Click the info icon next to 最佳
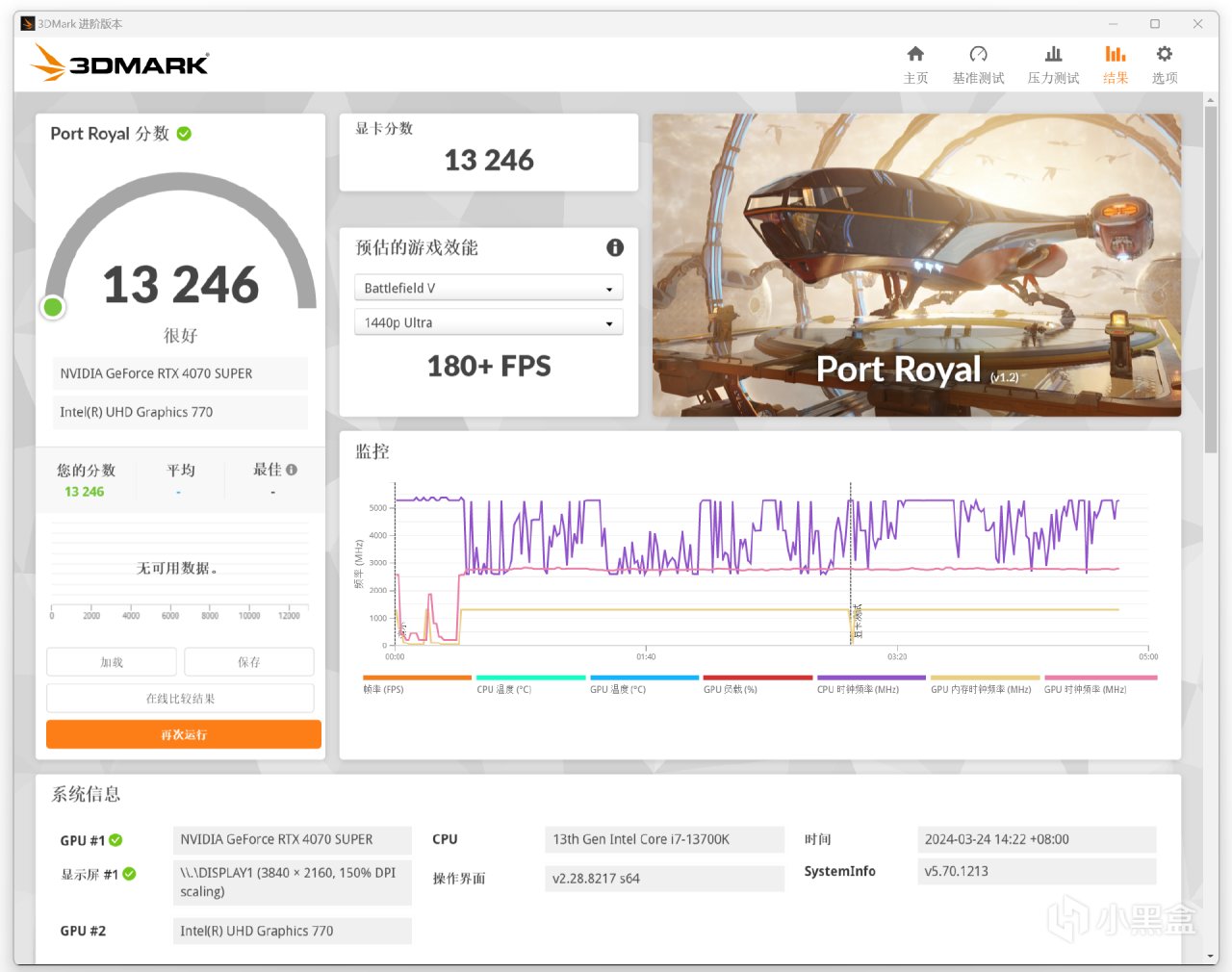This screenshot has width=1232, height=972. pyautogui.click(x=292, y=470)
